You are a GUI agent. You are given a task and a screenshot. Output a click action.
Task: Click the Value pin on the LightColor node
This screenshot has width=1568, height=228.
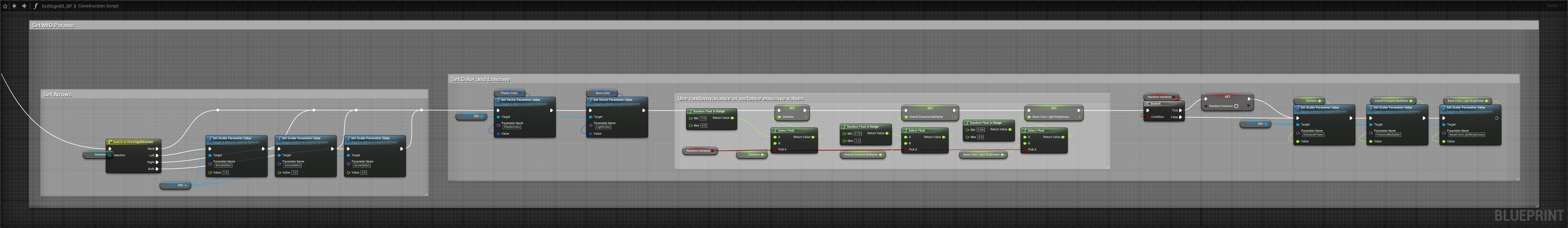pos(591,134)
